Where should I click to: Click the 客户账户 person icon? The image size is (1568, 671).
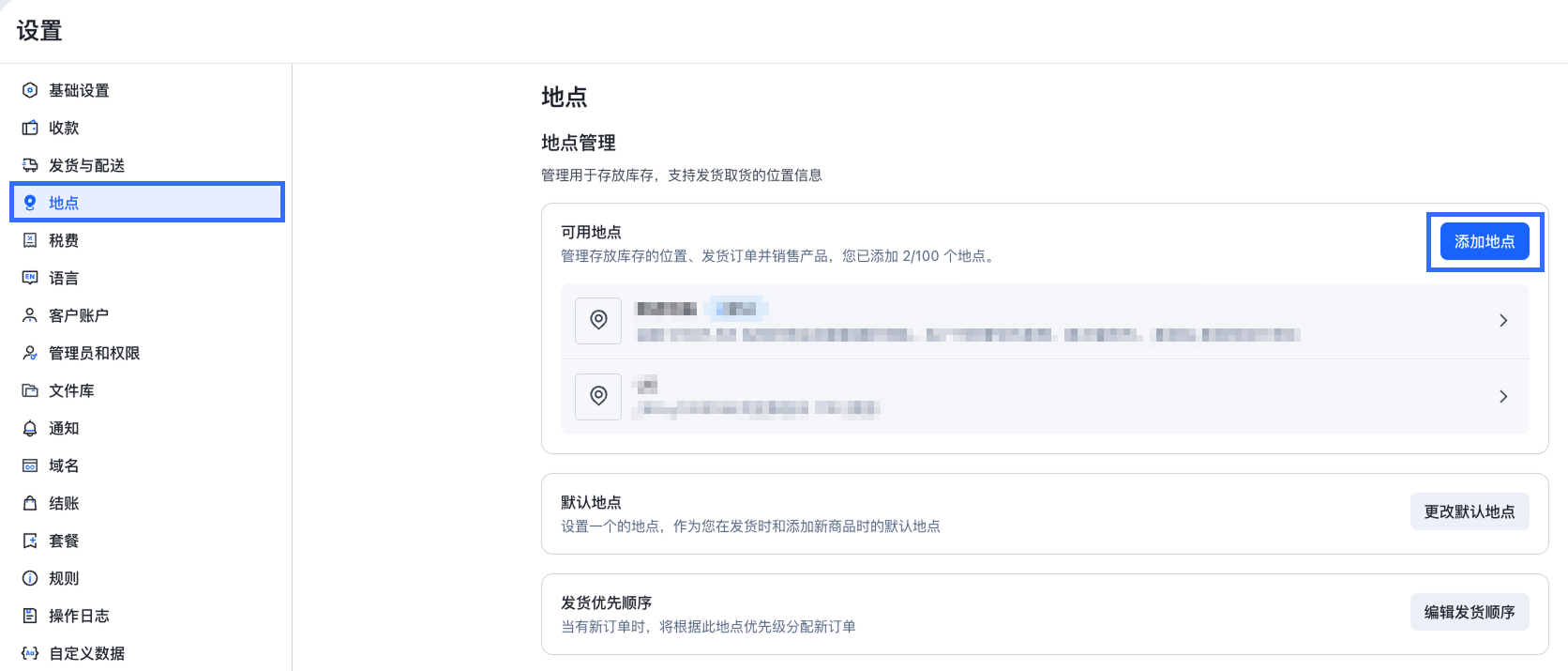pos(30,315)
